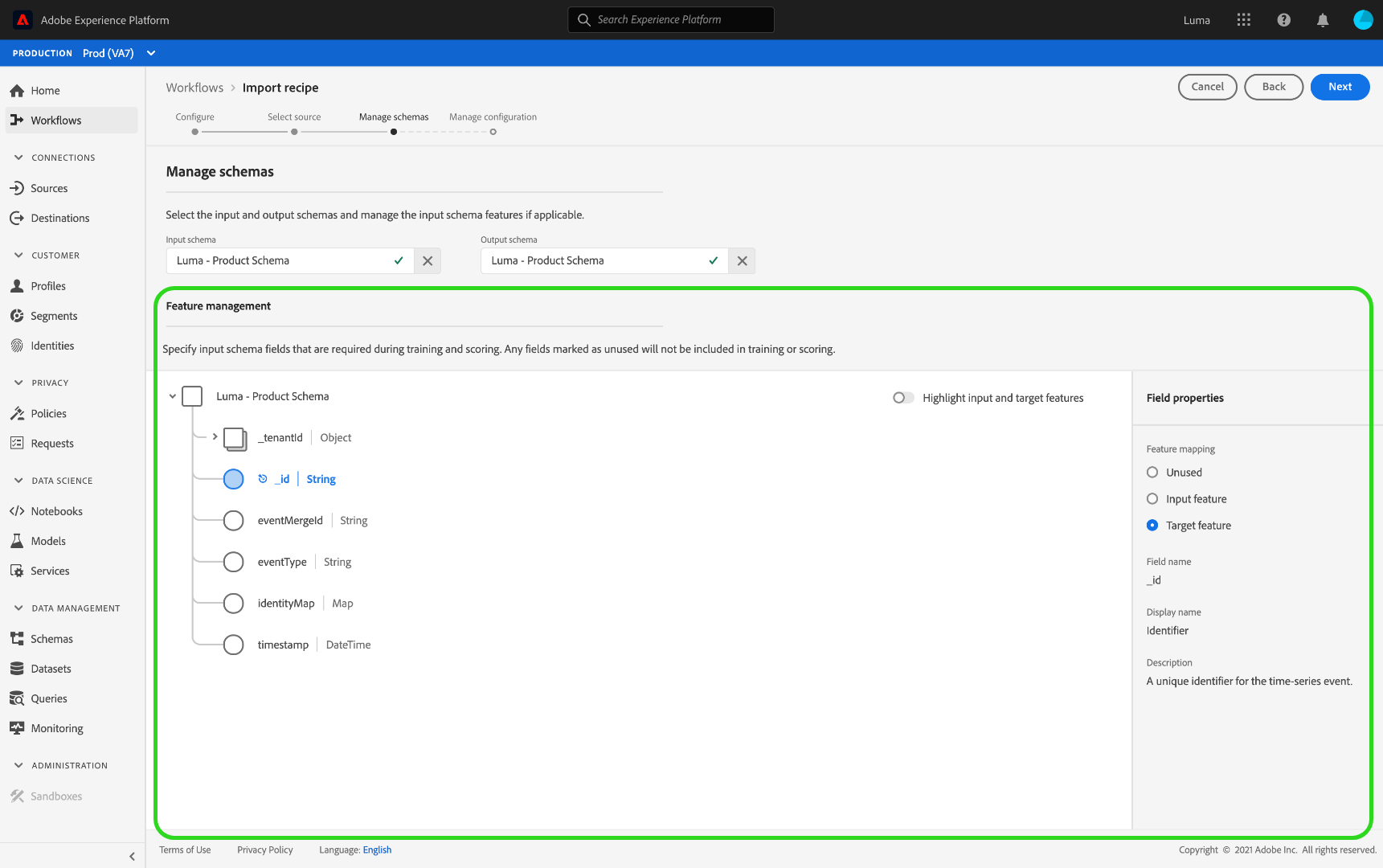
Task: Select the Input feature radio button
Action: [1152, 499]
